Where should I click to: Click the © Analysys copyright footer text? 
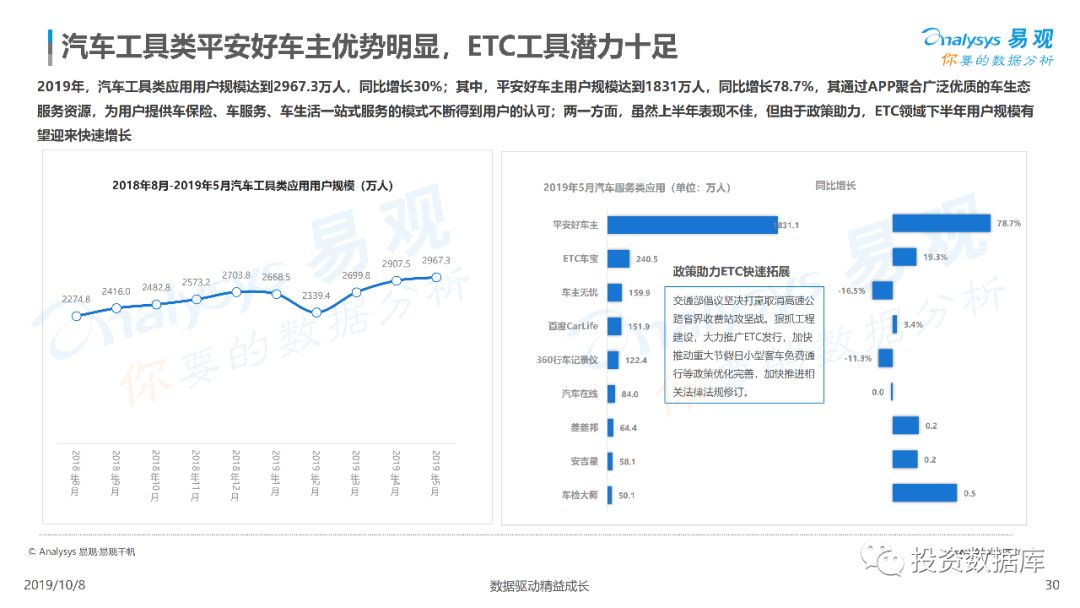coord(81,552)
